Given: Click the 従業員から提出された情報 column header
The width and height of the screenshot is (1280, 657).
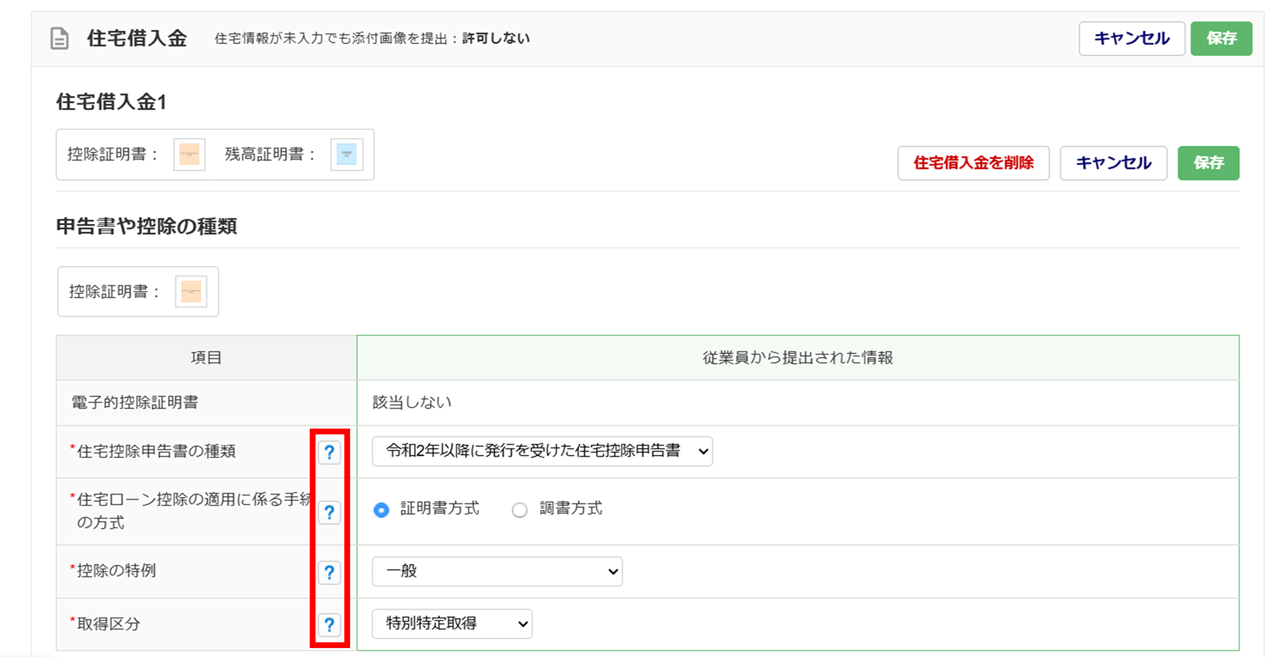Looking at the screenshot, I should point(797,357).
